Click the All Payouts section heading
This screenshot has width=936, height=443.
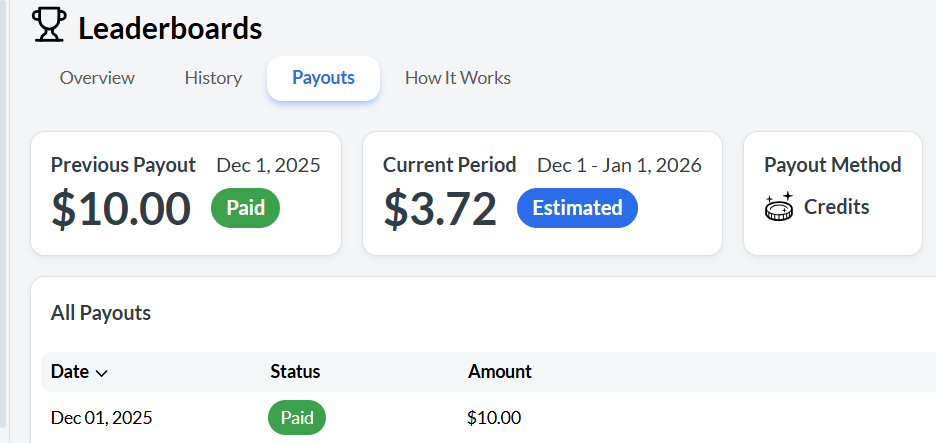click(101, 313)
